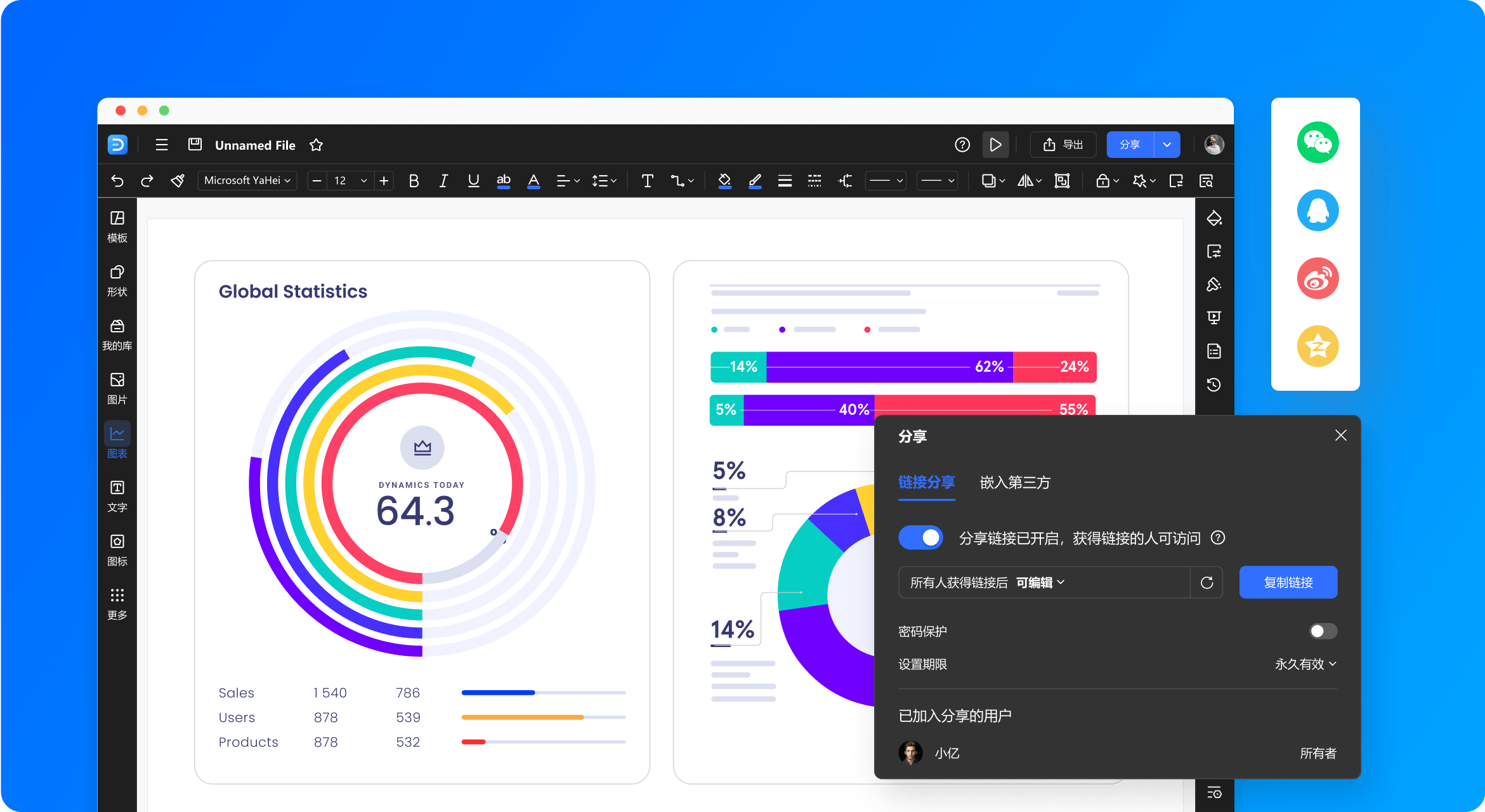1485x812 pixels.
Task: Enable the 密码保护 password toggle
Action: click(x=1323, y=631)
